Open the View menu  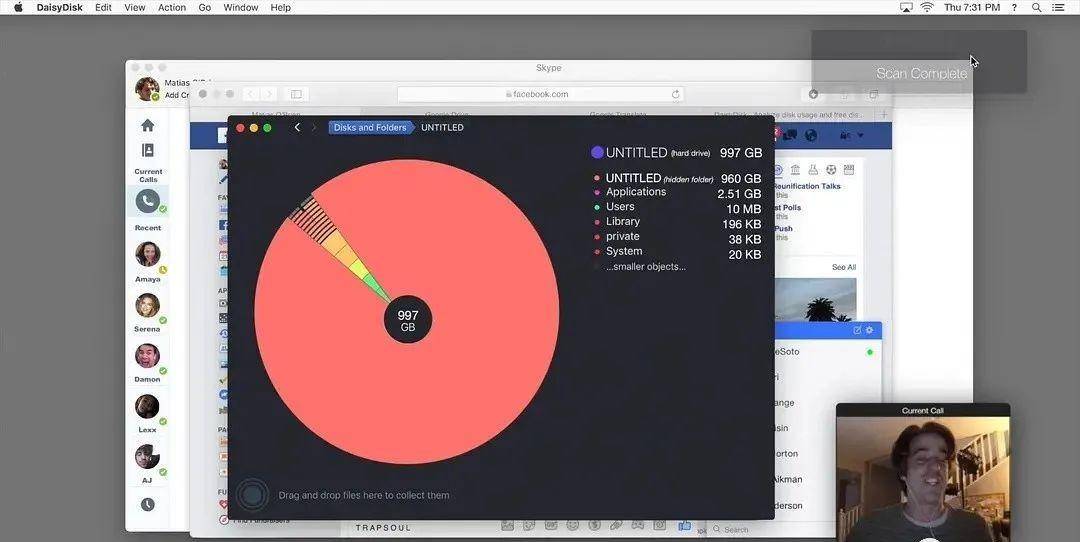tap(134, 7)
